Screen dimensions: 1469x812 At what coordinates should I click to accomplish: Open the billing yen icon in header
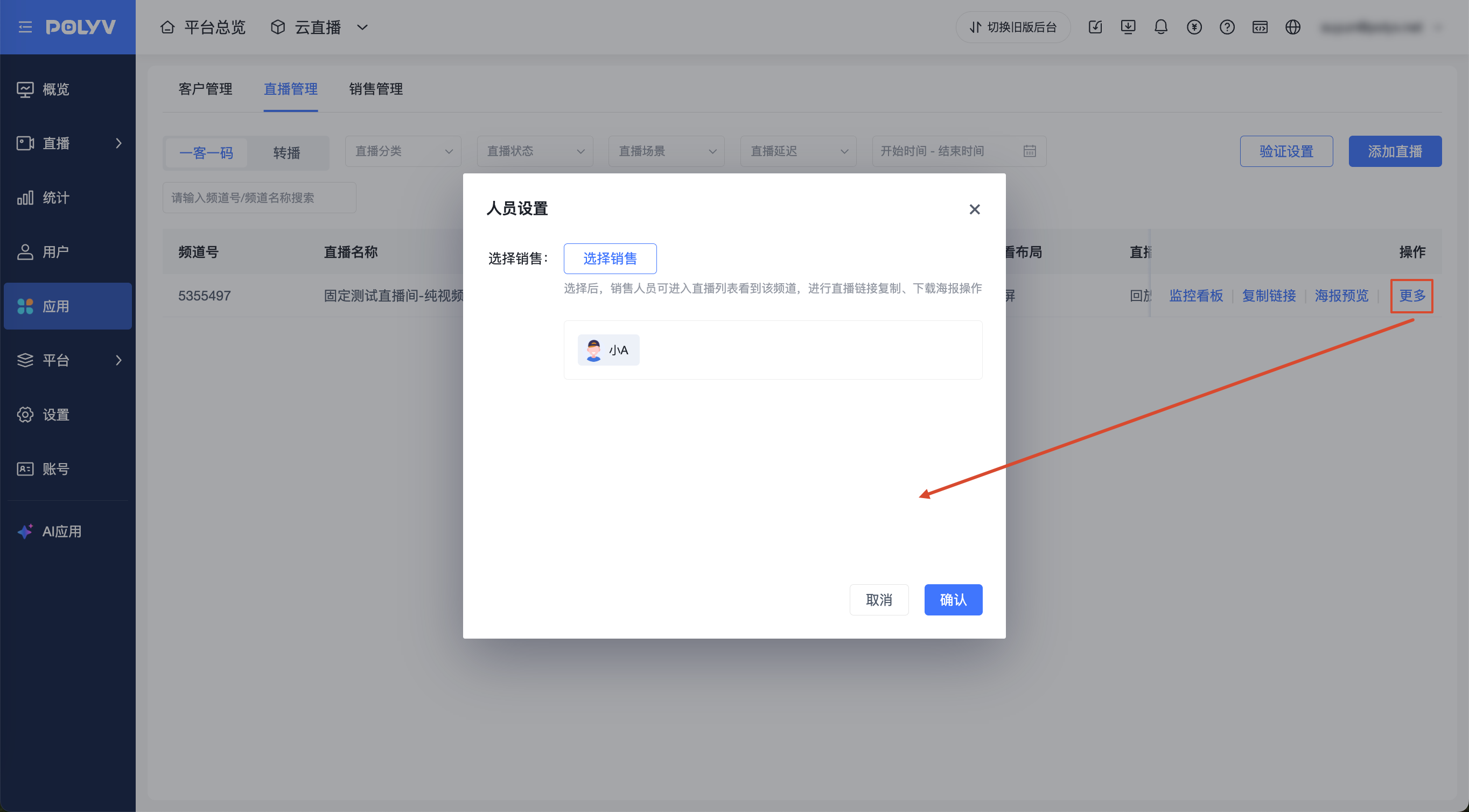tap(1194, 27)
